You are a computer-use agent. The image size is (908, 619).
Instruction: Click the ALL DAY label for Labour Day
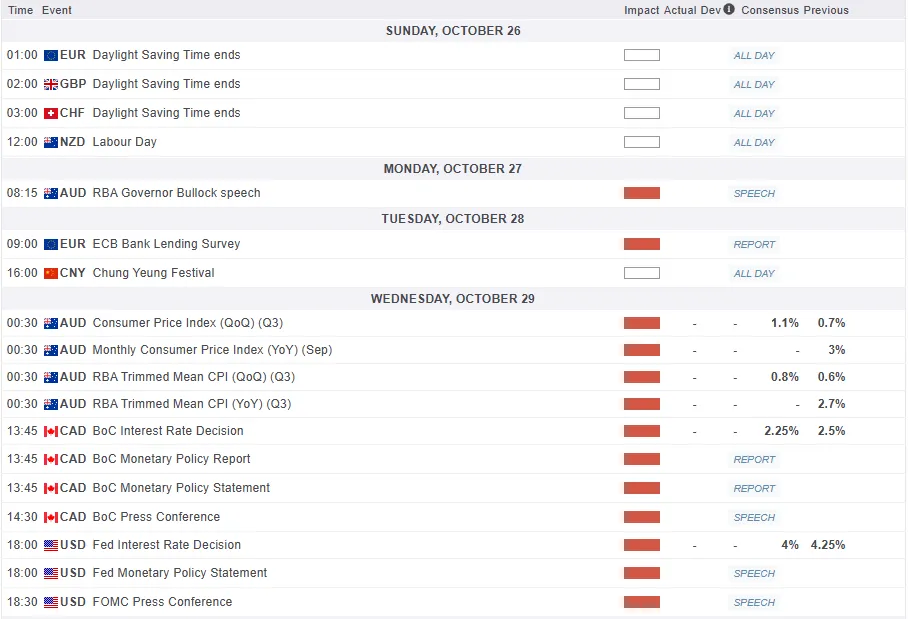pyautogui.click(x=754, y=142)
